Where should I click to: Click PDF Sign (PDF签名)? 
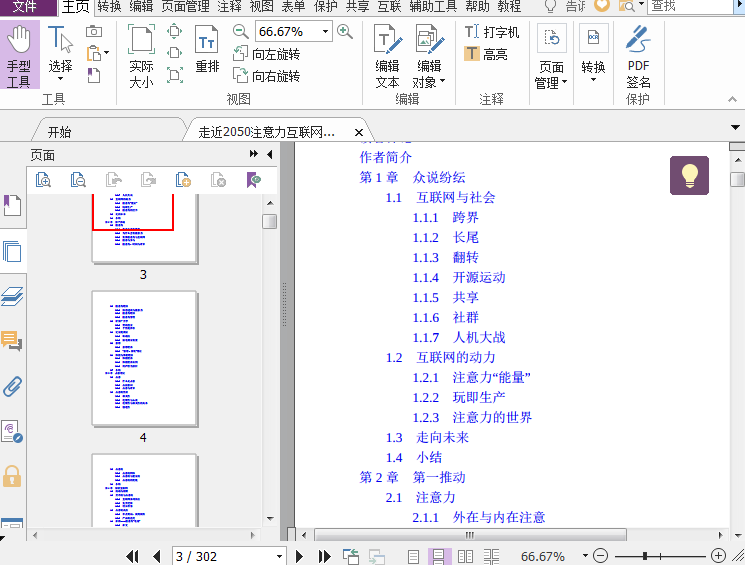tap(638, 57)
